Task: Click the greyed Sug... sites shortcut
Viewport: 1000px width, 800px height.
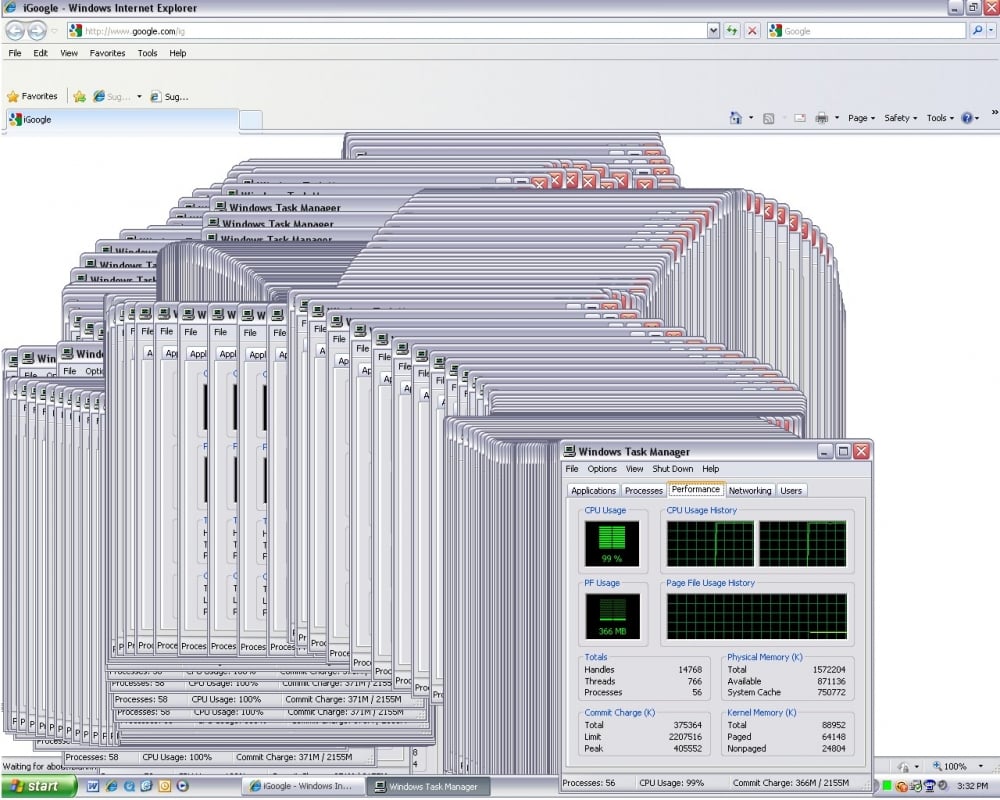Action: pos(112,96)
